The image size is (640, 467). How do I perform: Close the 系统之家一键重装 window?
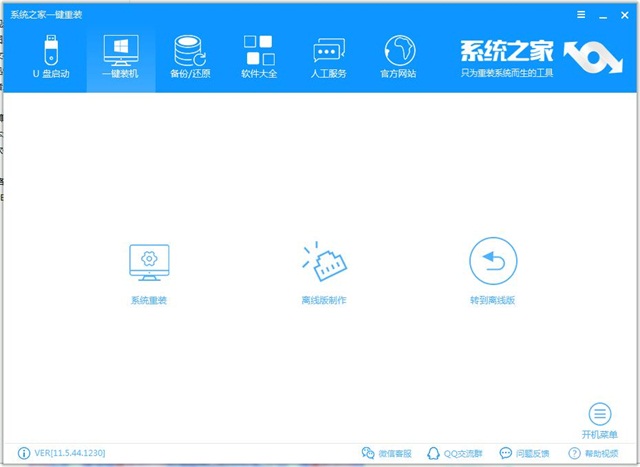(626, 16)
